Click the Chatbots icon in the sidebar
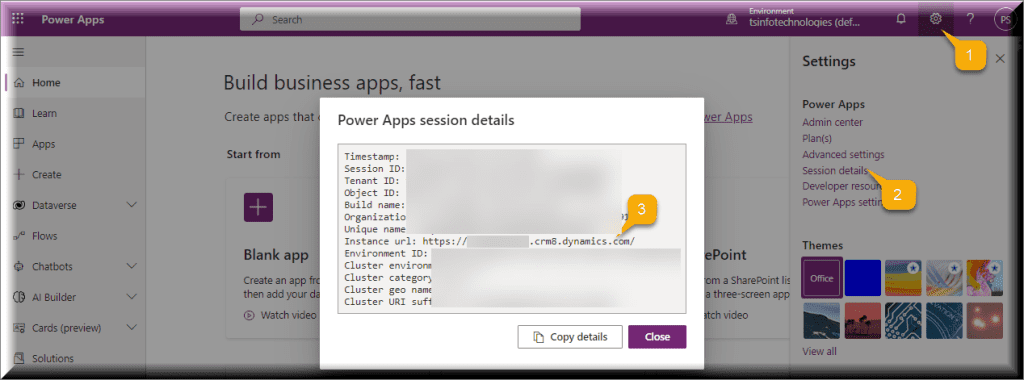1024x380 pixels. point(20,267)
